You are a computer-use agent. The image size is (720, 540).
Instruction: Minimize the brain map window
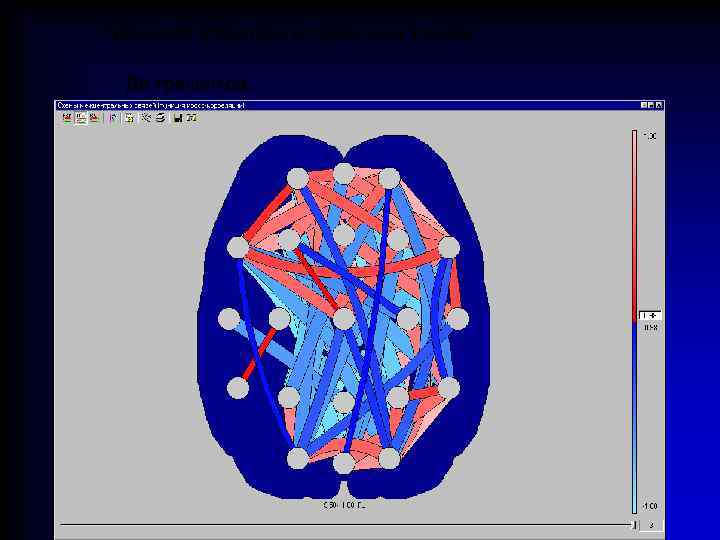pos(644,105)
